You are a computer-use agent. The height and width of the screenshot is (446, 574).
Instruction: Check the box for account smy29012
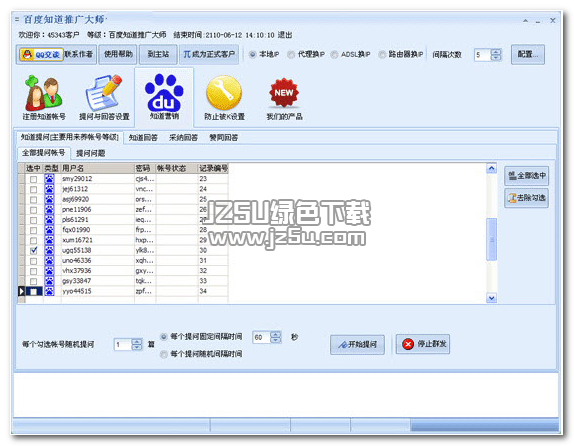pos(33,179)
